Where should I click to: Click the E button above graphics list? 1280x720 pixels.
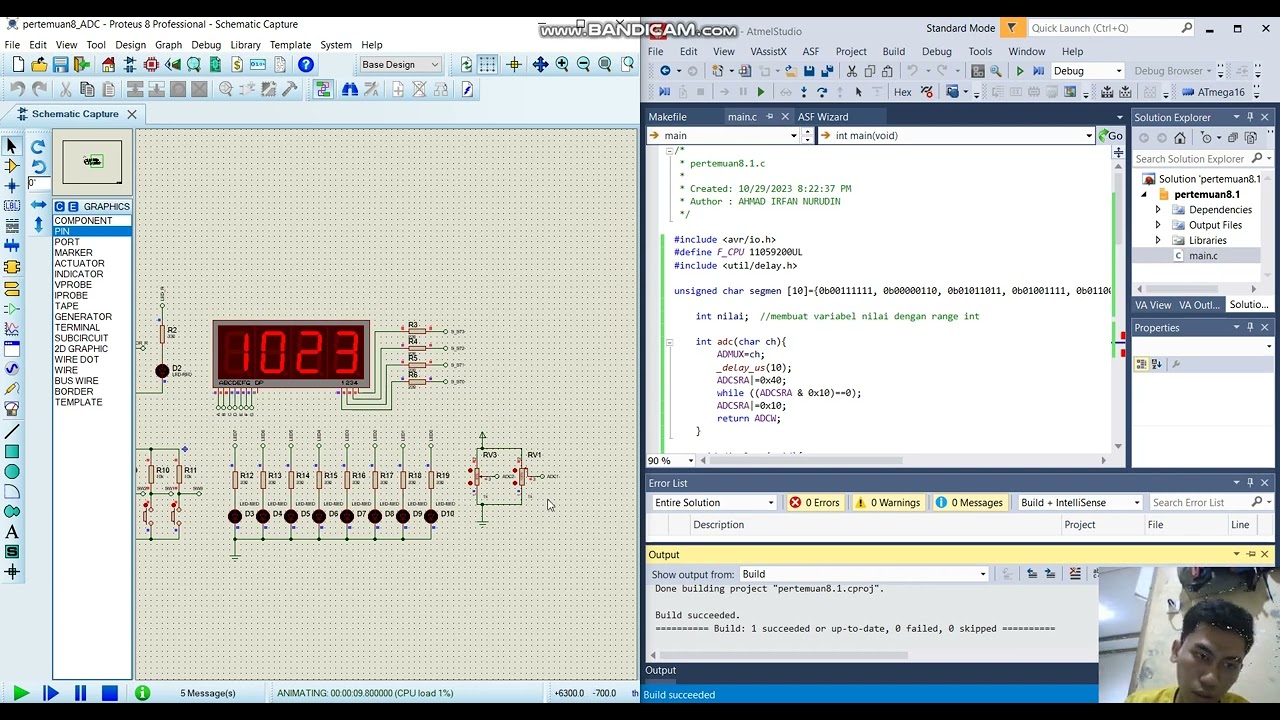coord(72,207)
